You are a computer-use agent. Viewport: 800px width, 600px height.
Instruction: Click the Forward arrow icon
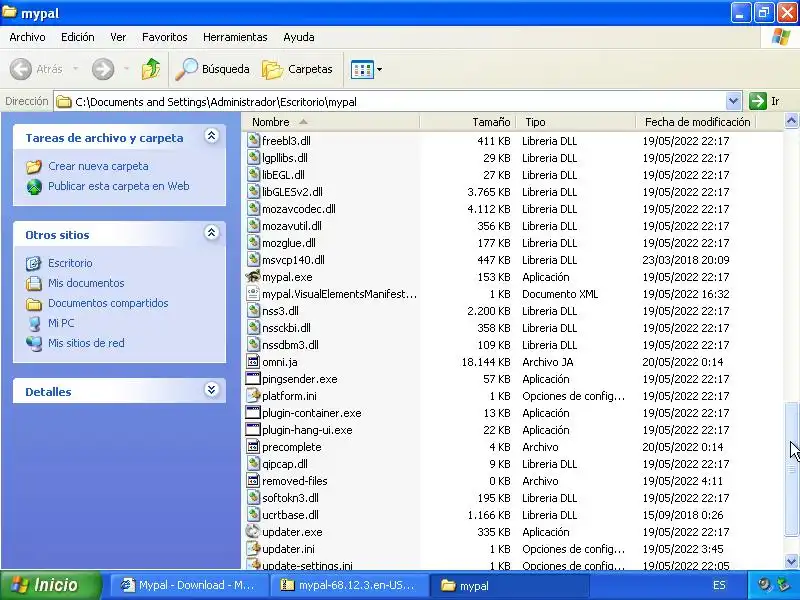[x=103, y=69]
